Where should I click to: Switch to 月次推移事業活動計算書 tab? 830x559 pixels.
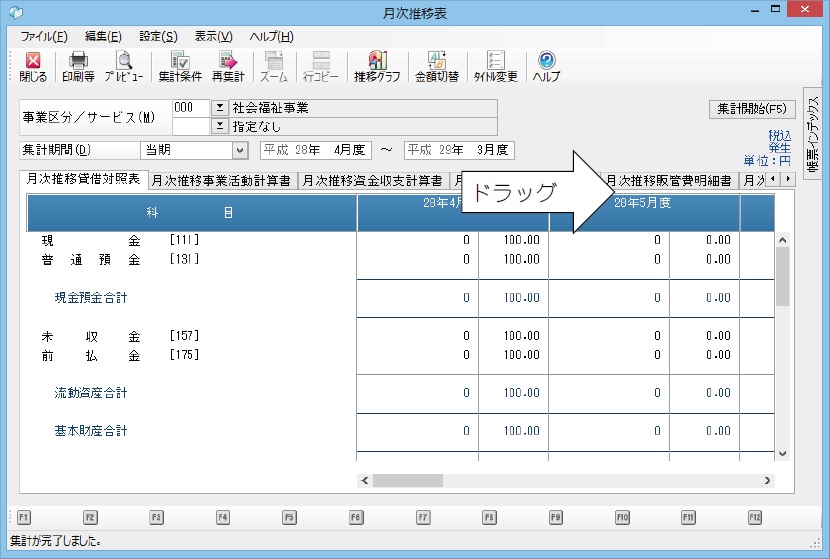[222, 181]
